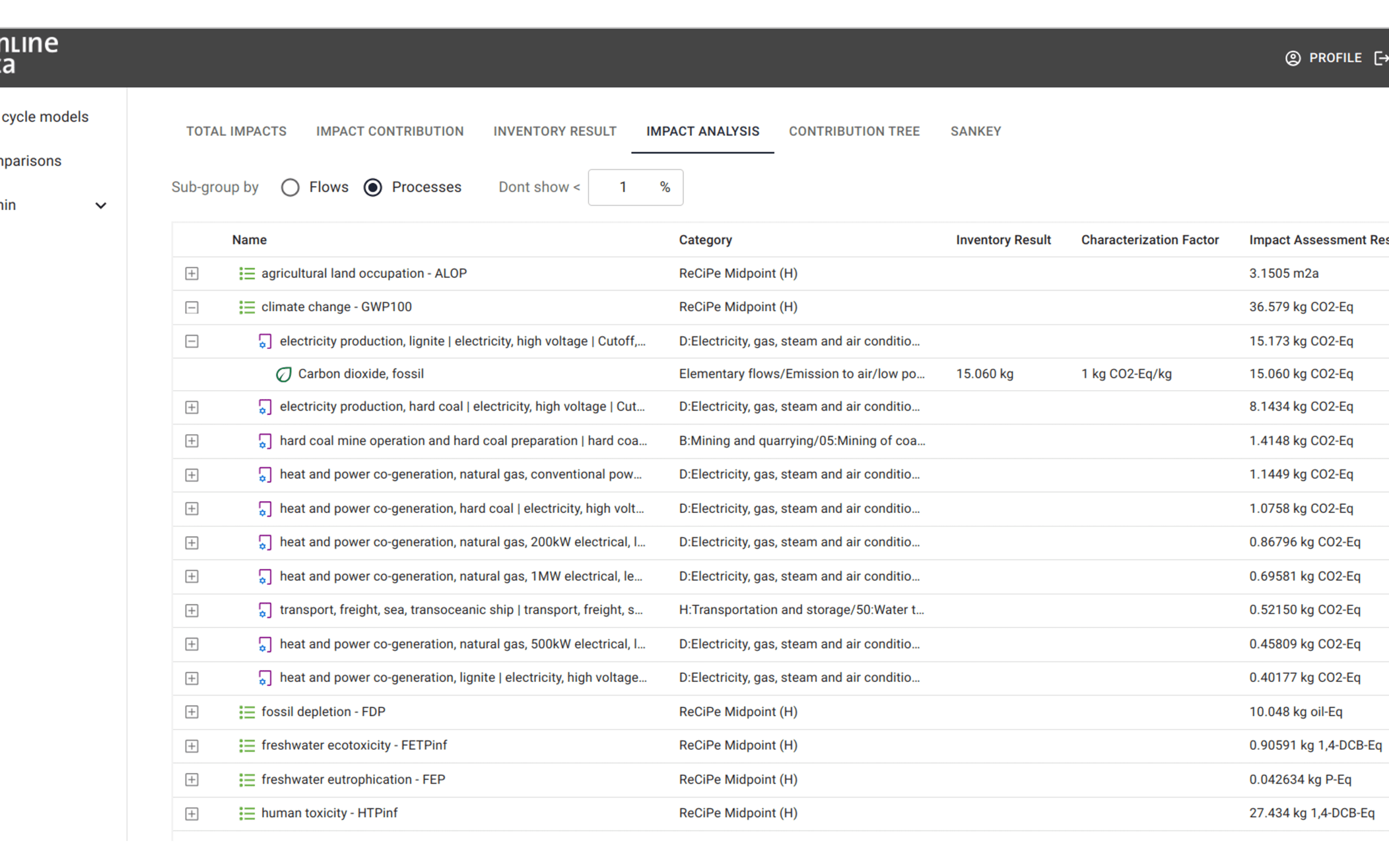Switch to the SANKEY tab
Viewport: 1389px width, 868px height.
(x=976, y=132)
